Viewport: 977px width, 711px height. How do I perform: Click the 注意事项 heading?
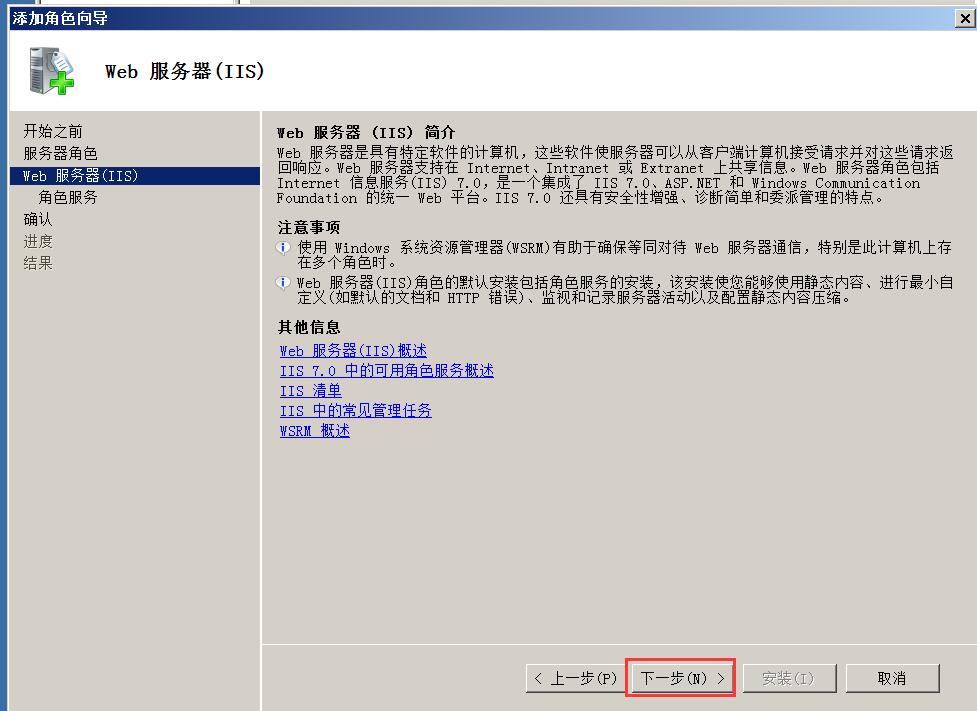click(x=309, y=227)
